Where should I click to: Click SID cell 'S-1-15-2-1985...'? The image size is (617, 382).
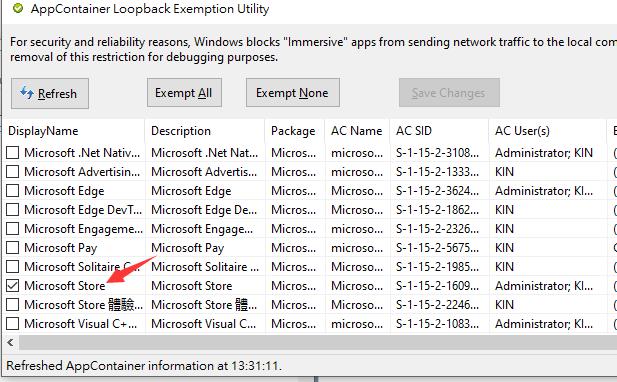438,267
